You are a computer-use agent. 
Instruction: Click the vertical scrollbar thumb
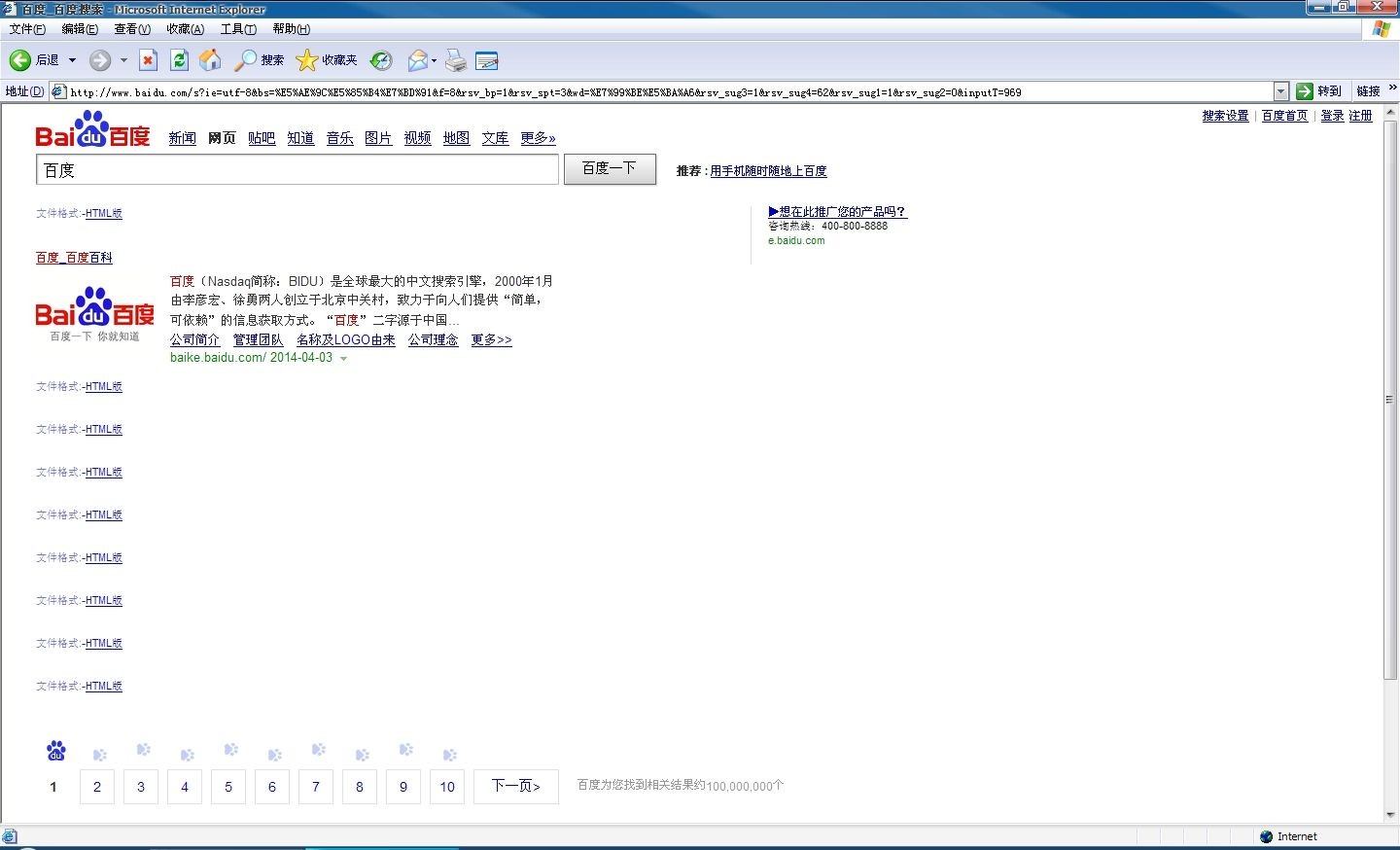coord(1389,399)
